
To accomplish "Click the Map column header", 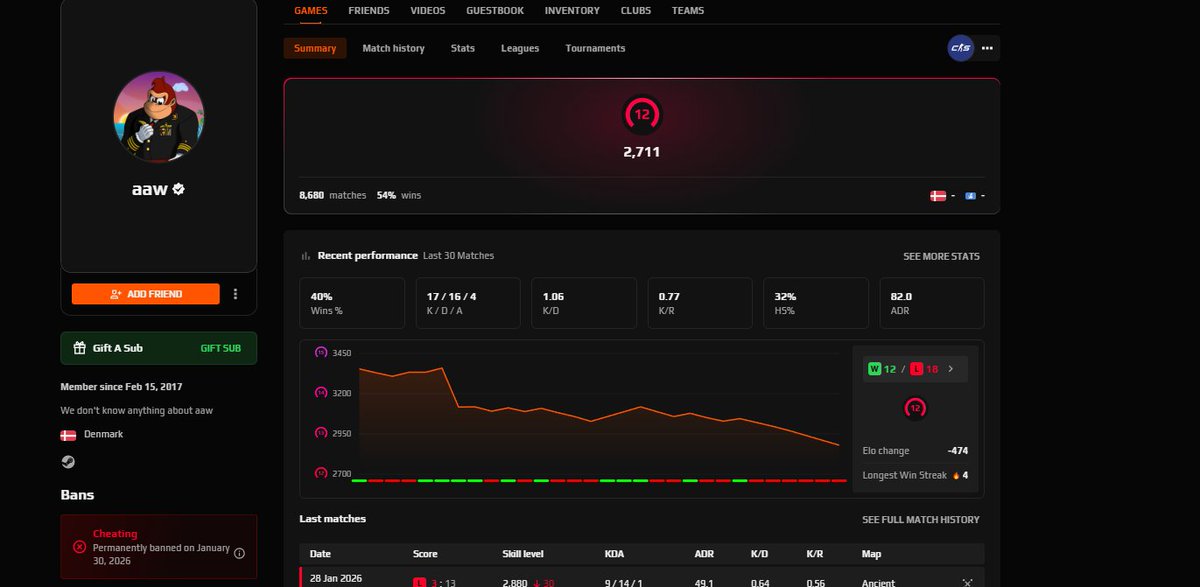I will (x=871, y=554).
